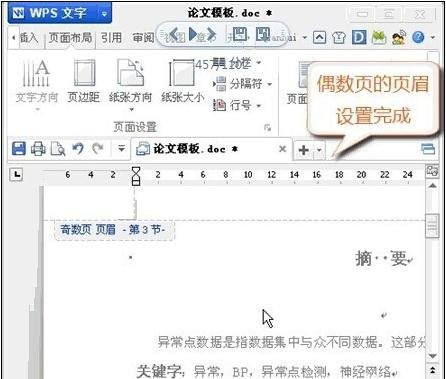
Task: Expand the 文字方向 dropdown arrow
Action: point(37,109)
